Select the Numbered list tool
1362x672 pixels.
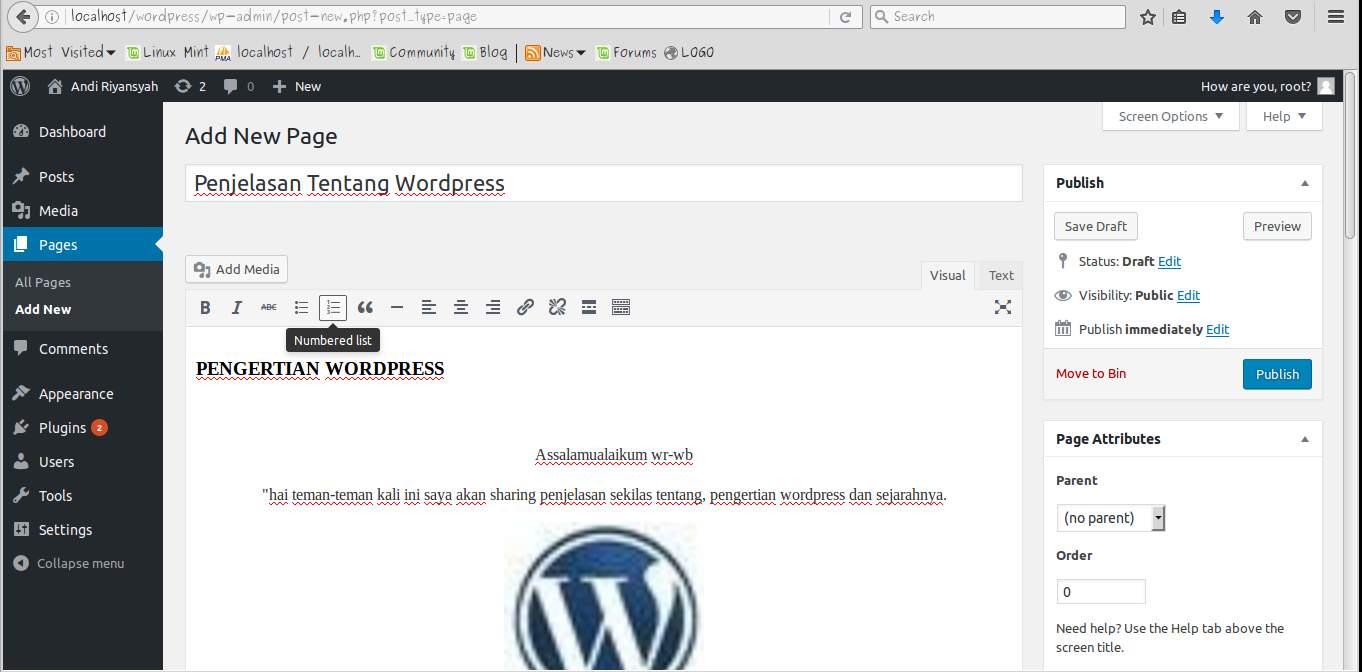[x=333, y=307]
